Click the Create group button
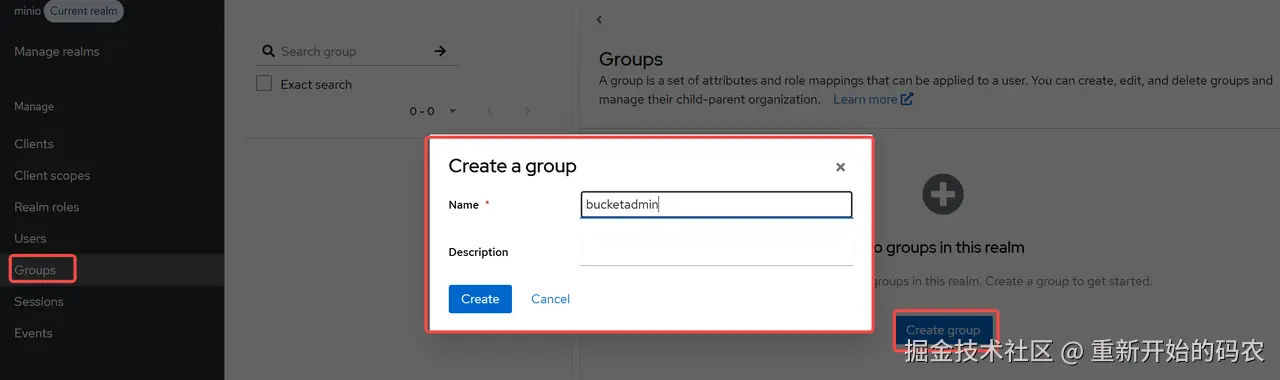Screen dimensions: 1280x380 (x=943, y=330)
